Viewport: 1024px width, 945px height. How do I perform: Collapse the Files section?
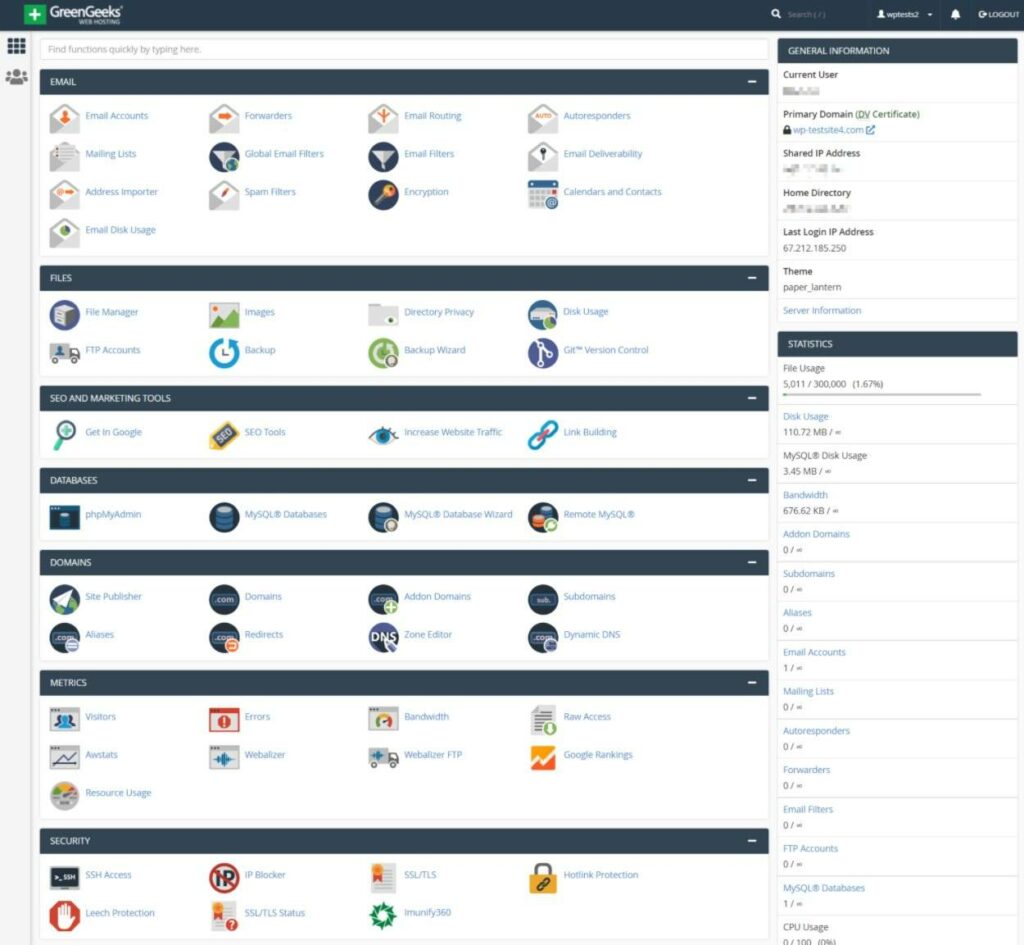click(752, 278)
